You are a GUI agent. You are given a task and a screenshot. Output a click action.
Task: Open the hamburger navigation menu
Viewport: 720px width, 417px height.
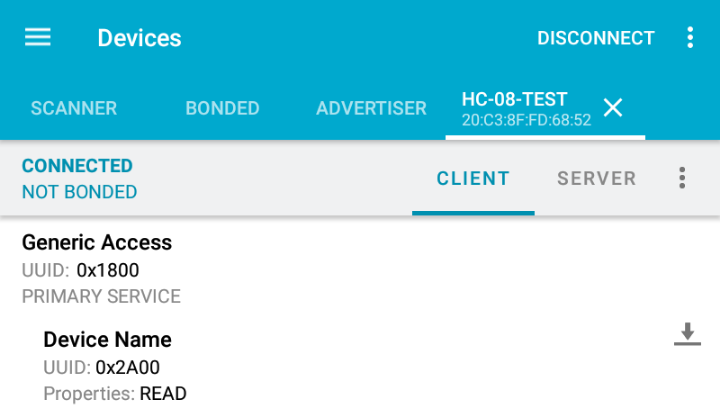pos(38,38)
